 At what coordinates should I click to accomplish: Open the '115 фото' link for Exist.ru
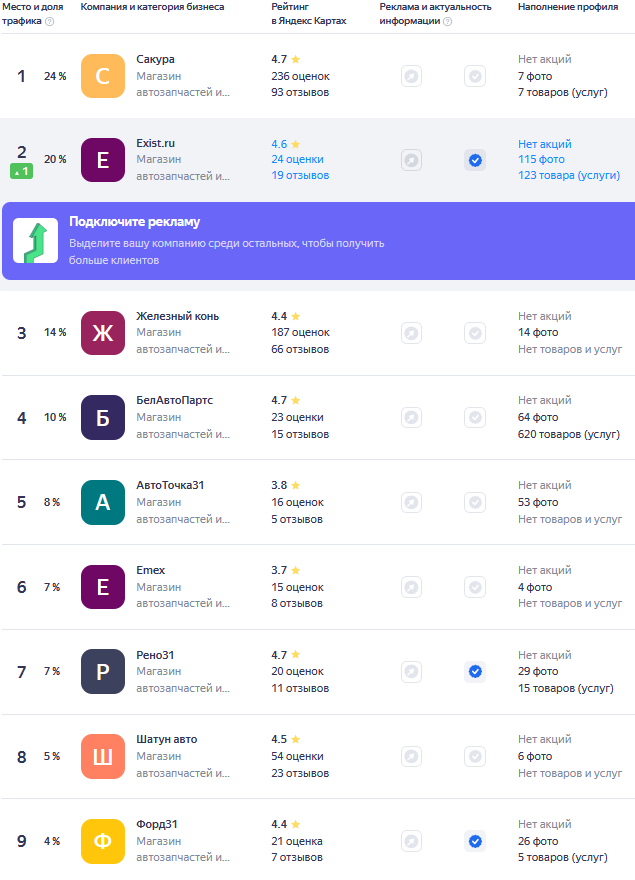click(x=541, y=160)
